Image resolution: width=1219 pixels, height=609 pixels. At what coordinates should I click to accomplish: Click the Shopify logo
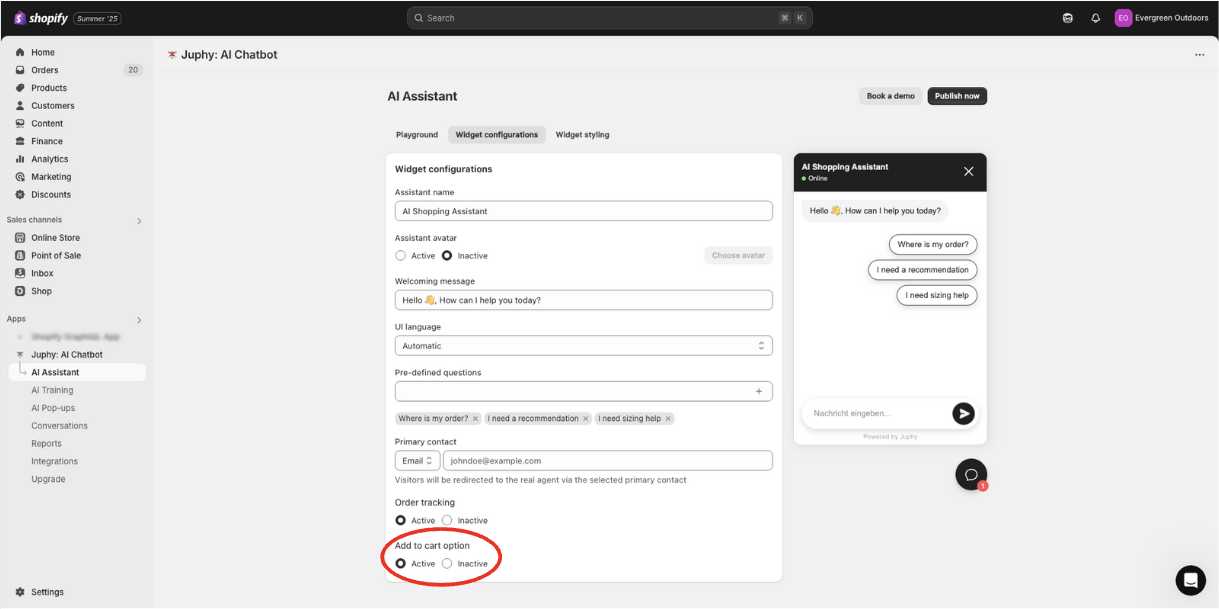(x=40, y=18)
